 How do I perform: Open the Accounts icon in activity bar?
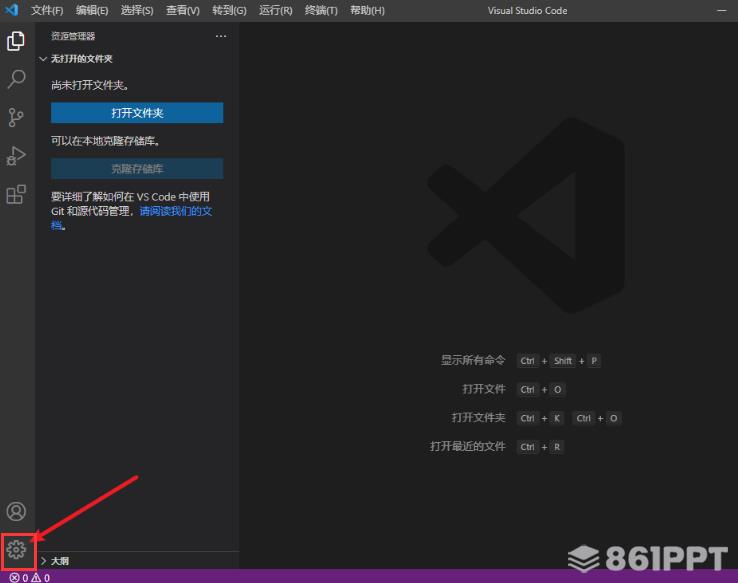click(x=16, y=511)
